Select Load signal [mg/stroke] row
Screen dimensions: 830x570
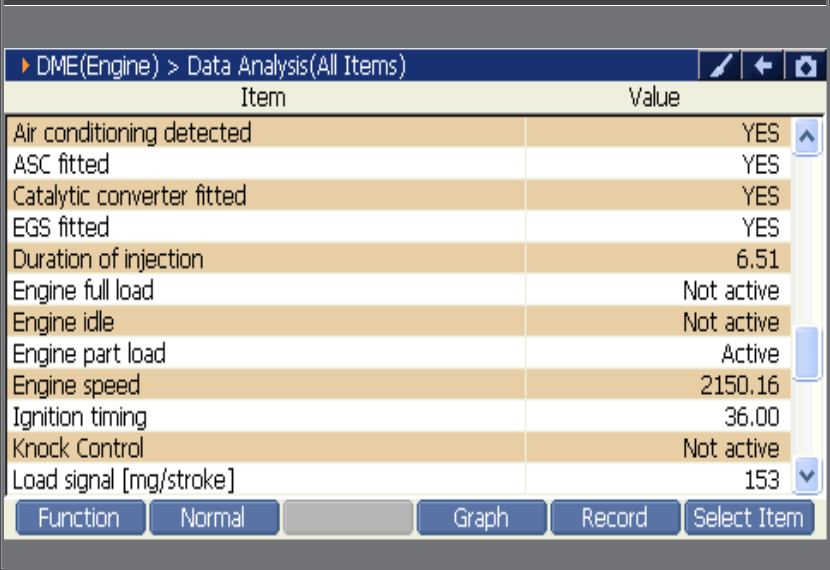(x=399, y=479)
